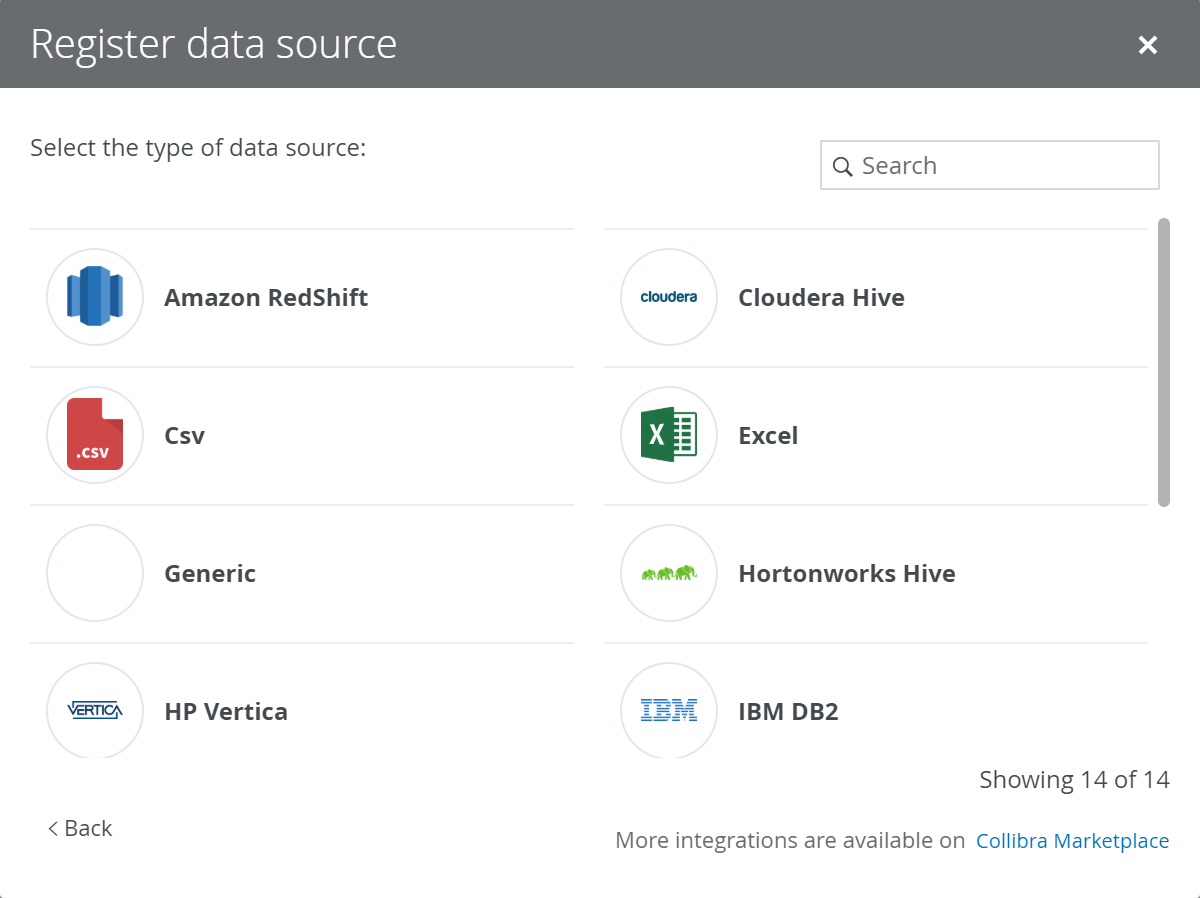Select the red .csv file icon
The image size is (1200, 898).
[x=95, y=435]
